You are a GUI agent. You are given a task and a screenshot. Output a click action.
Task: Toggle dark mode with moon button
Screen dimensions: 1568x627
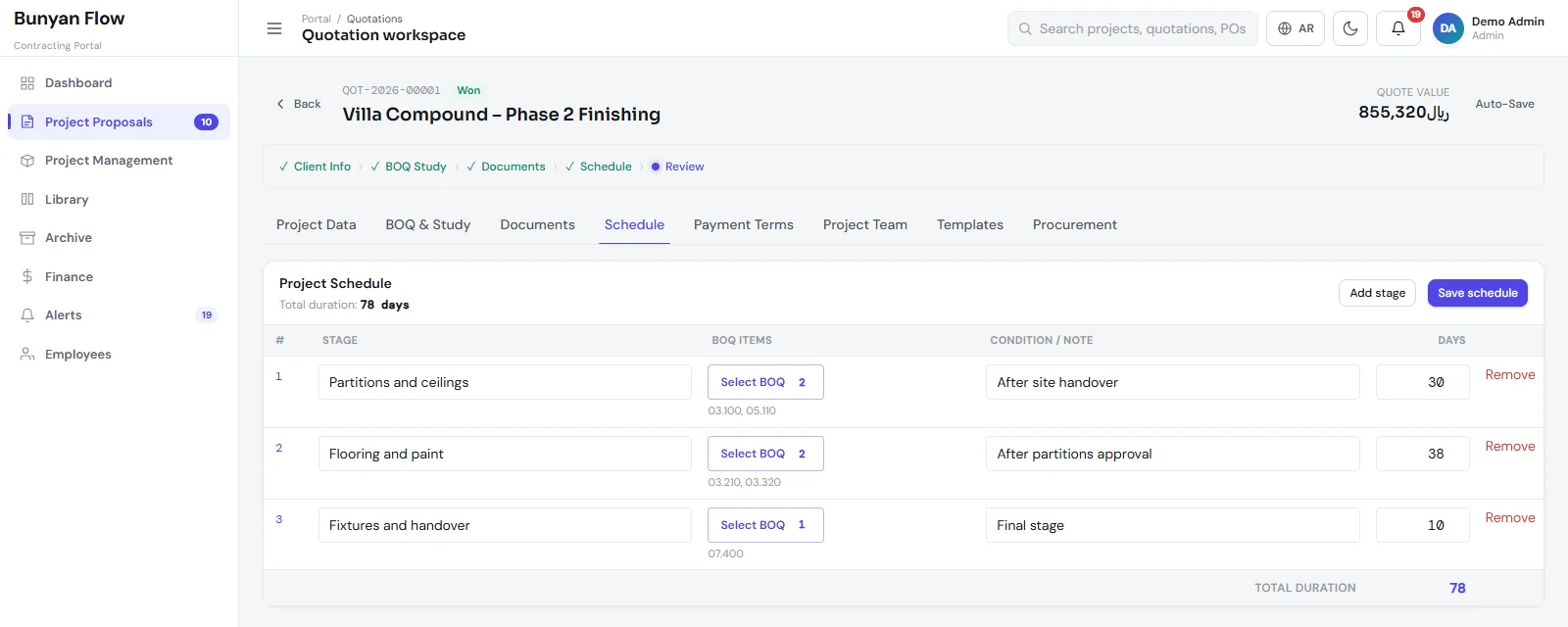[1350, 28]
